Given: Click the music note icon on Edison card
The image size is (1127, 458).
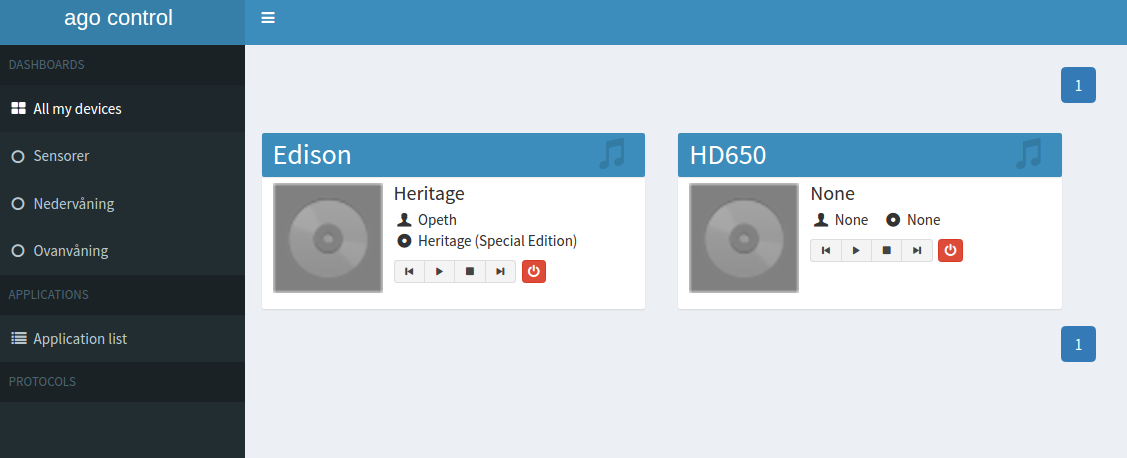Looking at the screenshot, I should point(612,154).
